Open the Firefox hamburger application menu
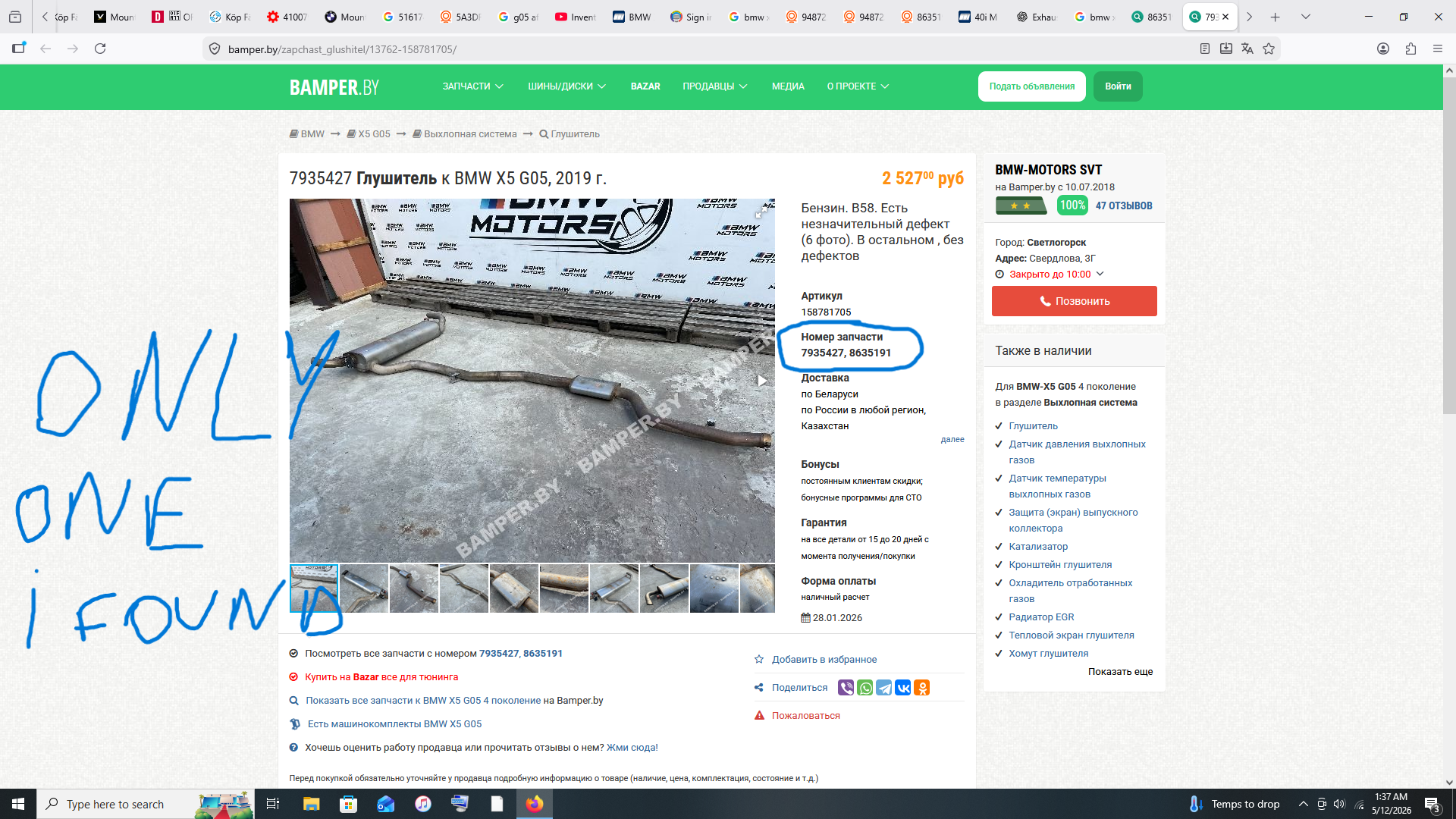 (x=1438, y=49)
